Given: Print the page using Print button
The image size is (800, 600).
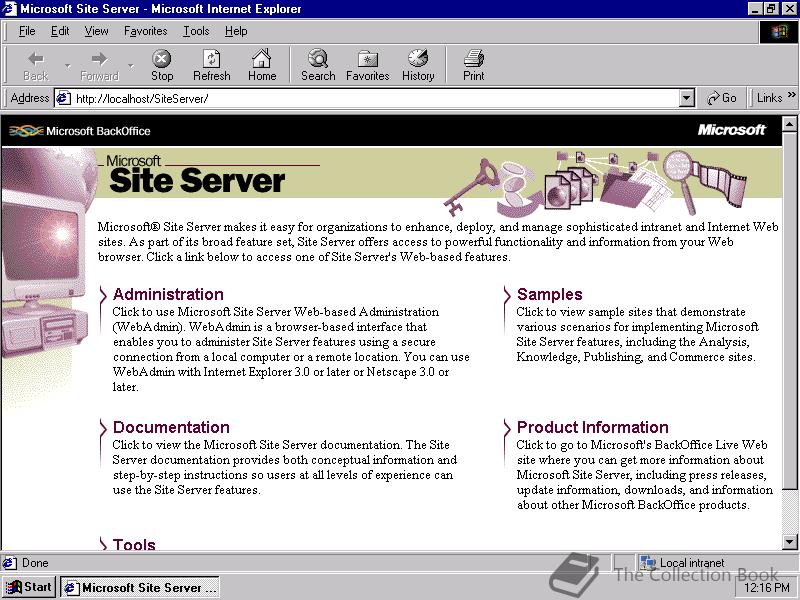Looking at the screenshot, I should point(473,65).
